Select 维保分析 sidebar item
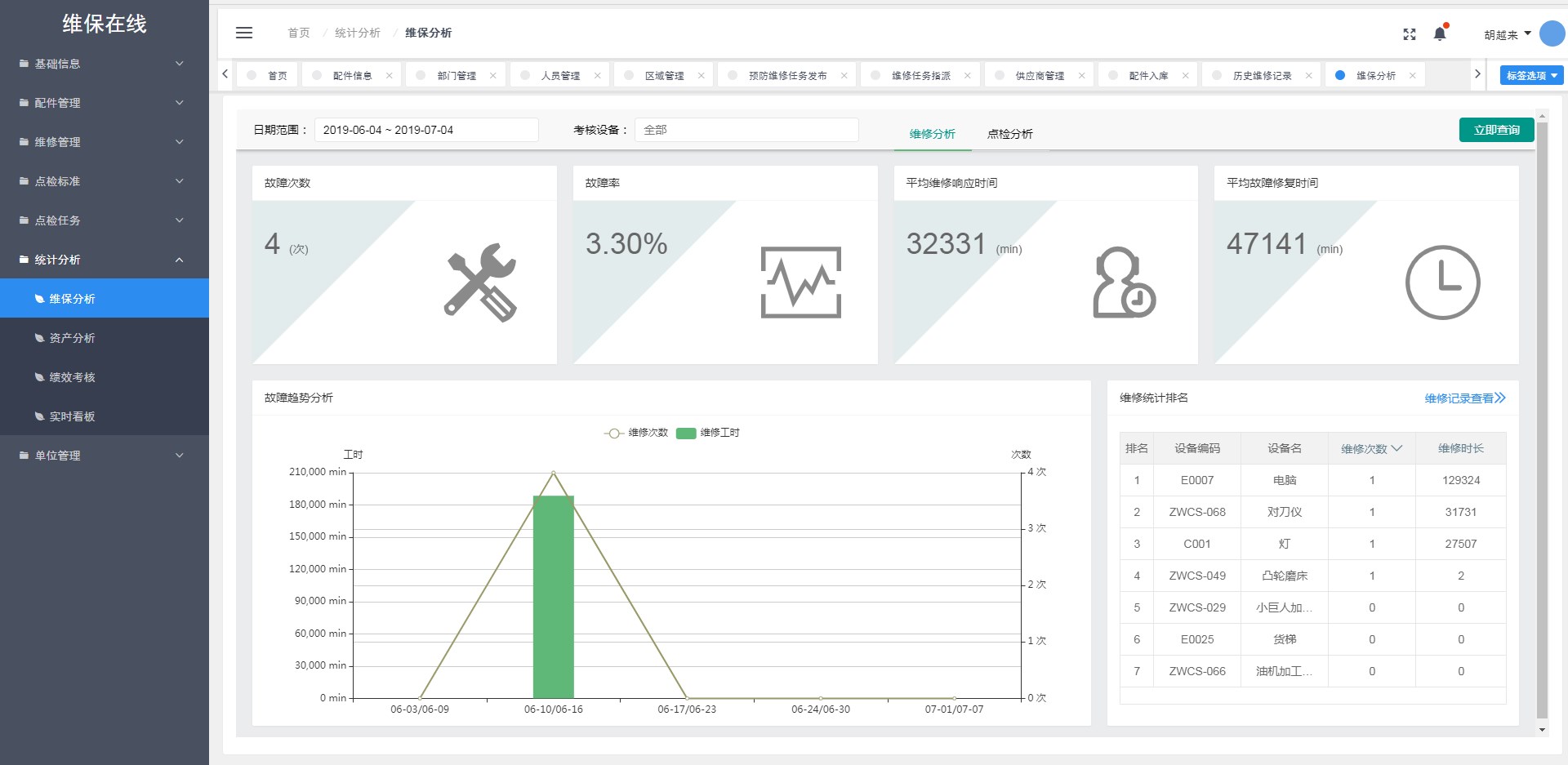Viewport: 1568px width, 765px height. click(x=105, y=299)
